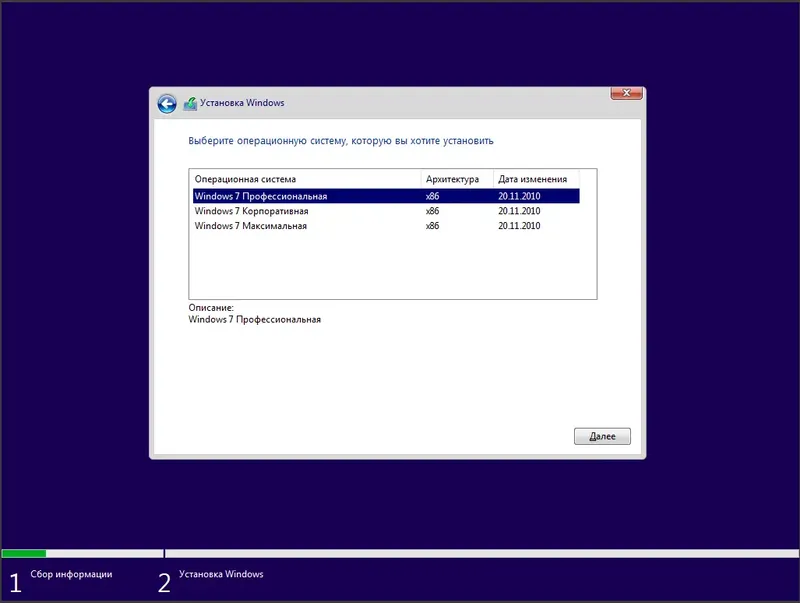Click x86 in the Корпоративная row

[x=432, y=211]
